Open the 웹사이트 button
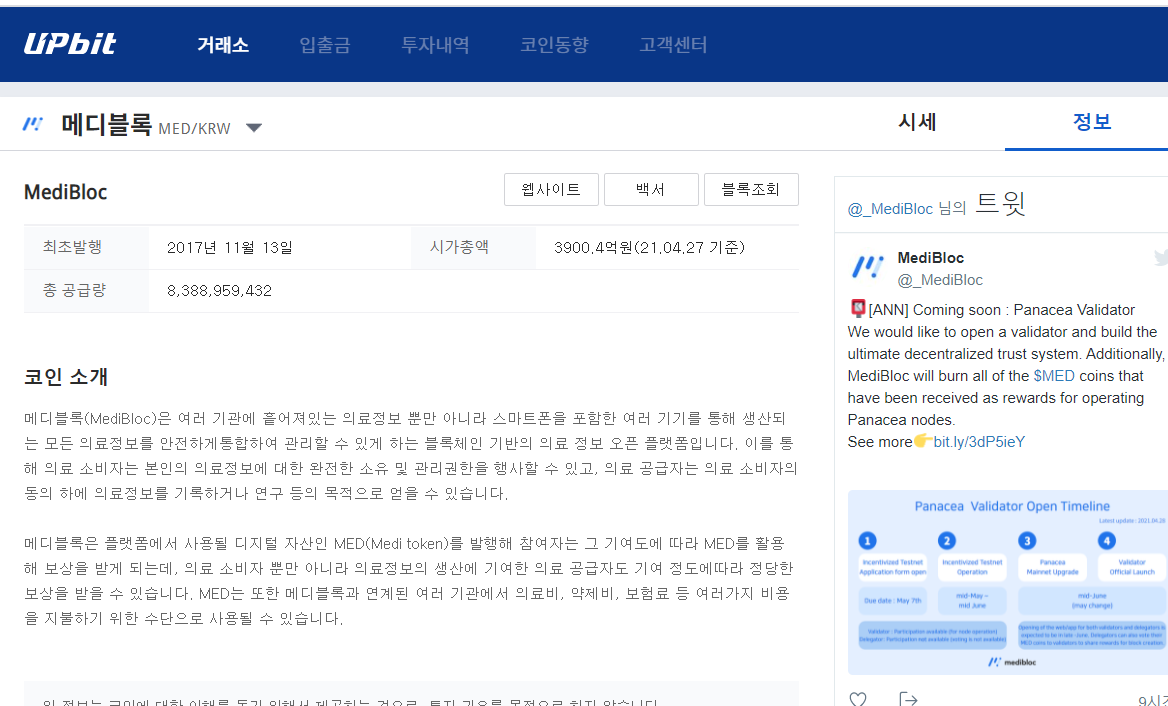The width and height of the screenshot is (1168, 706). (x=551, y=189)
